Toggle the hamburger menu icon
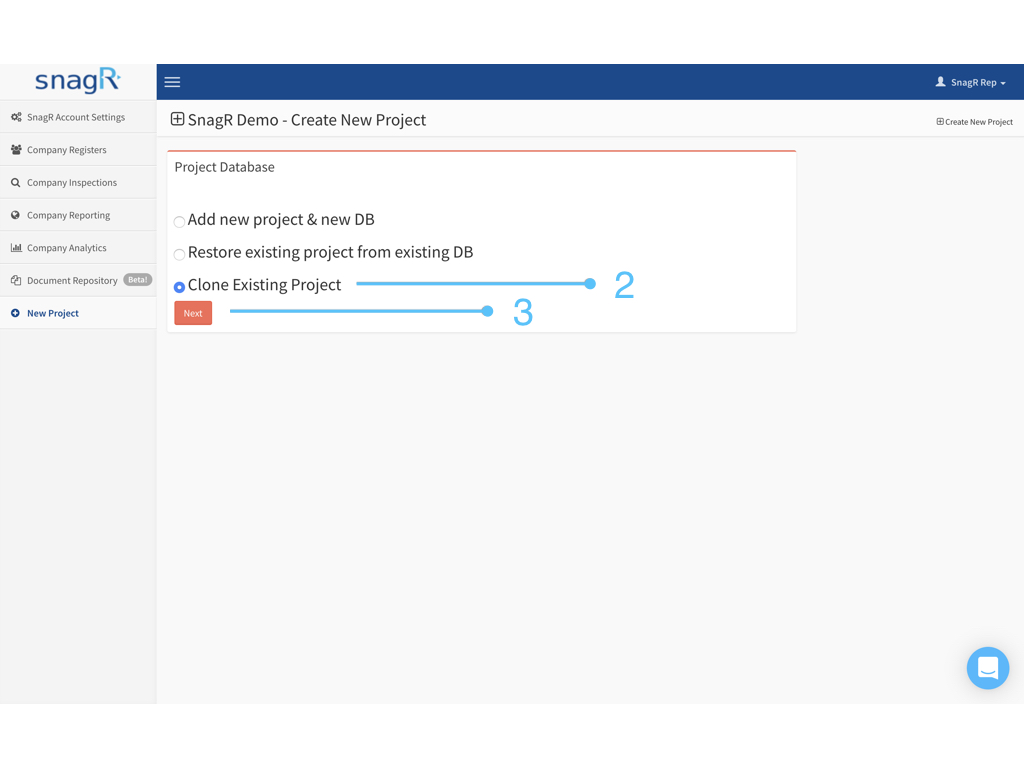The width and height of the screenshot is (1024, 768). pos(172,82)
